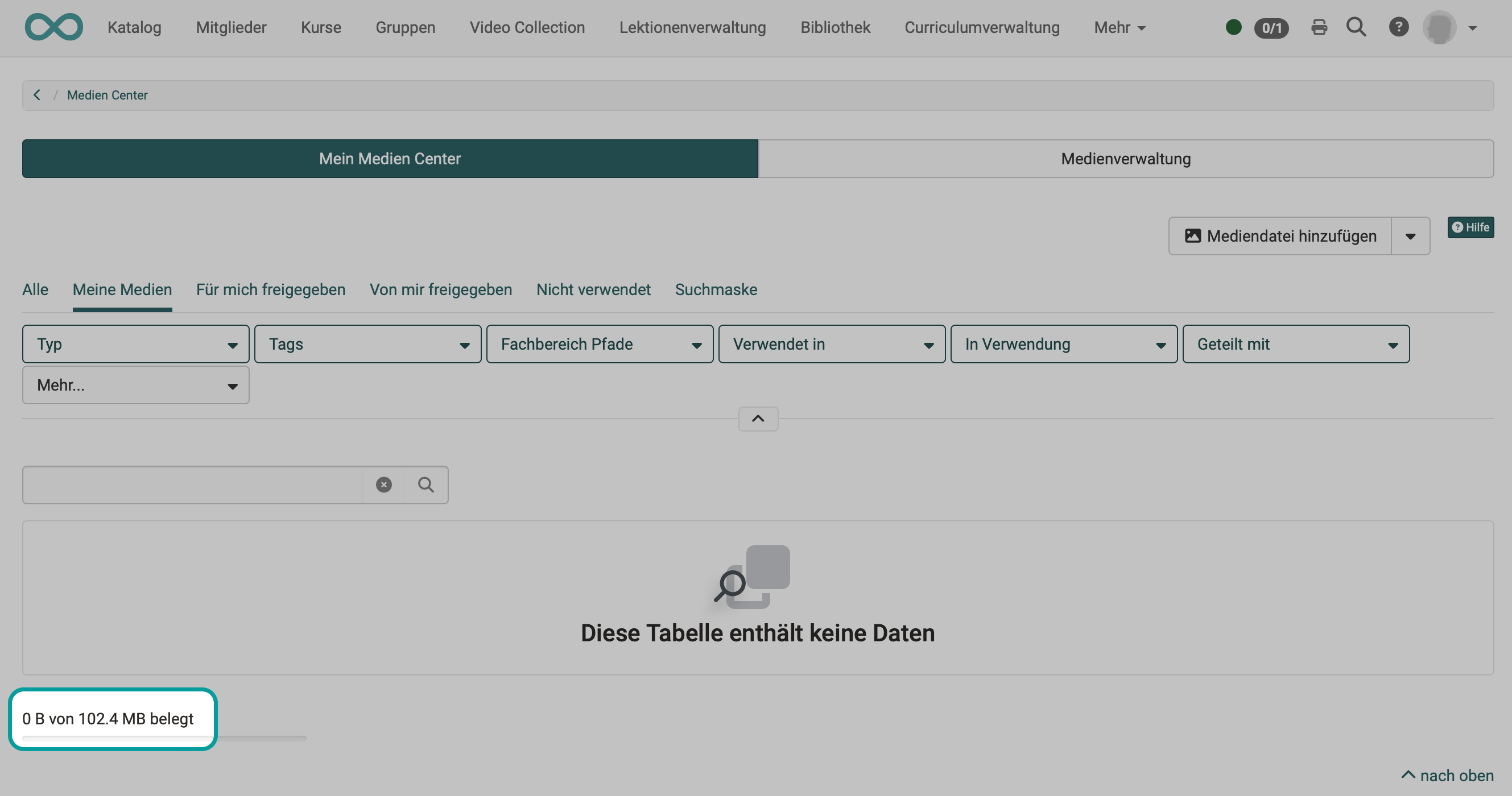Screen dimensions: 1512x796
Task: Expand the Mediendatei hinzufügen arrow menu
Action: tap(1410, 236)
